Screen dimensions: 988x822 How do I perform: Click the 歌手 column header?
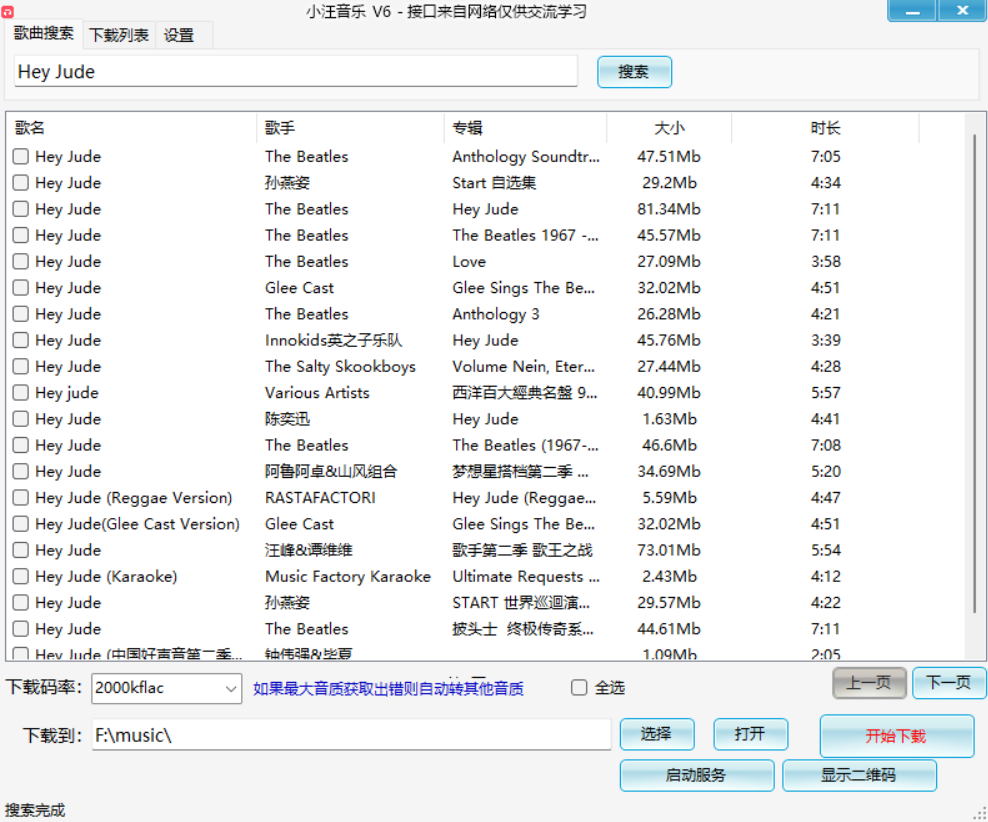point(350,128)
